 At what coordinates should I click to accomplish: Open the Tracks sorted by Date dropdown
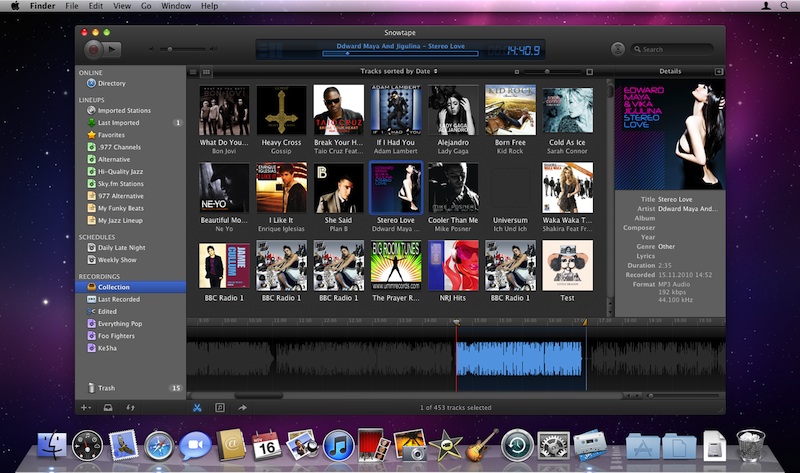399,72
